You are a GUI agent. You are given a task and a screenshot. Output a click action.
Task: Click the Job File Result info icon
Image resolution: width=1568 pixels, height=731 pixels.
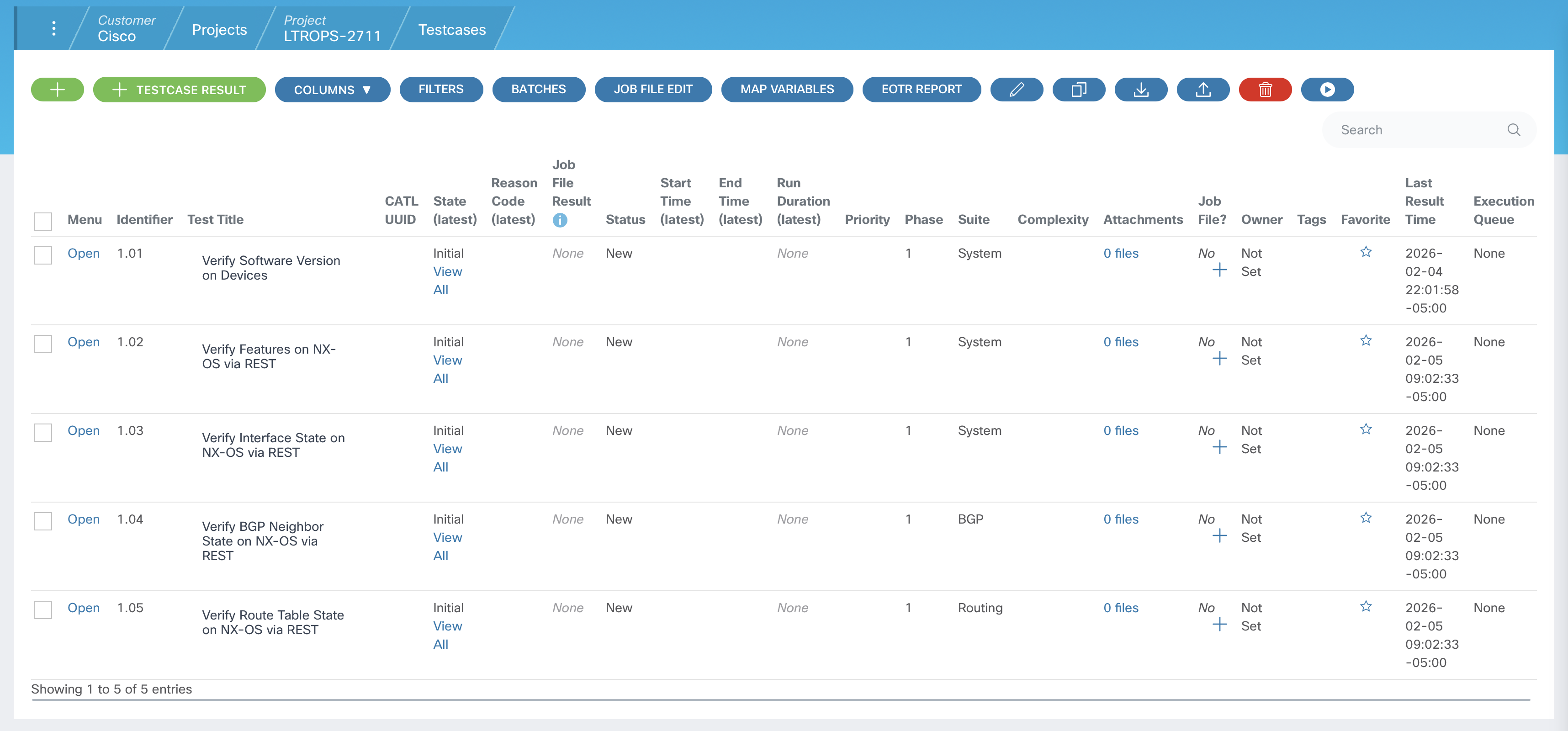click(x=559, y=220)
